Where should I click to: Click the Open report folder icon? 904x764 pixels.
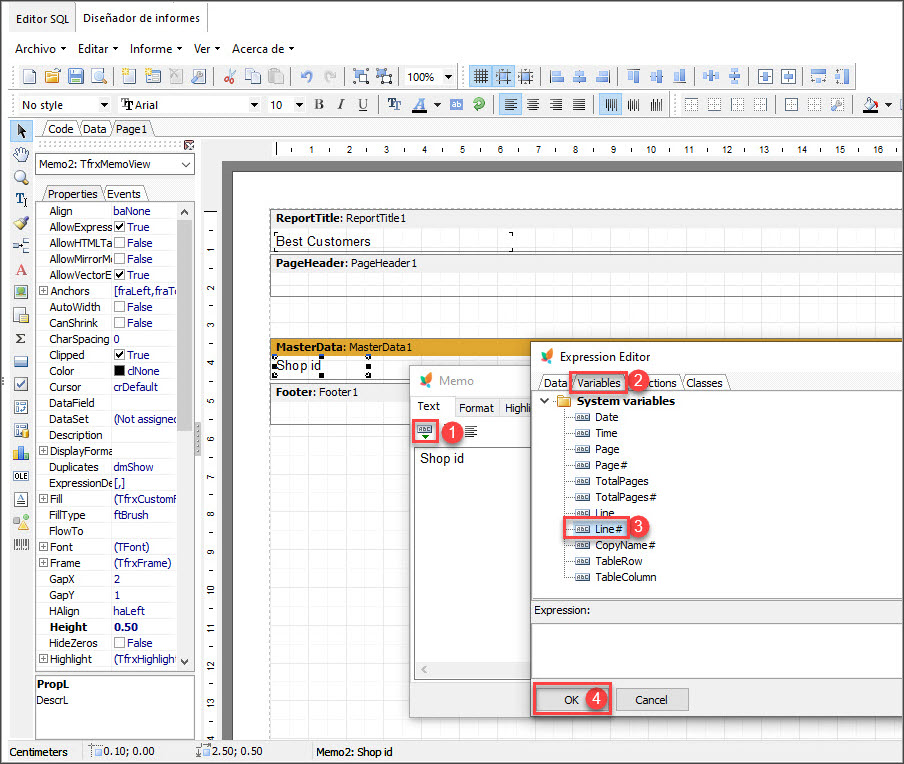point(52,76)
